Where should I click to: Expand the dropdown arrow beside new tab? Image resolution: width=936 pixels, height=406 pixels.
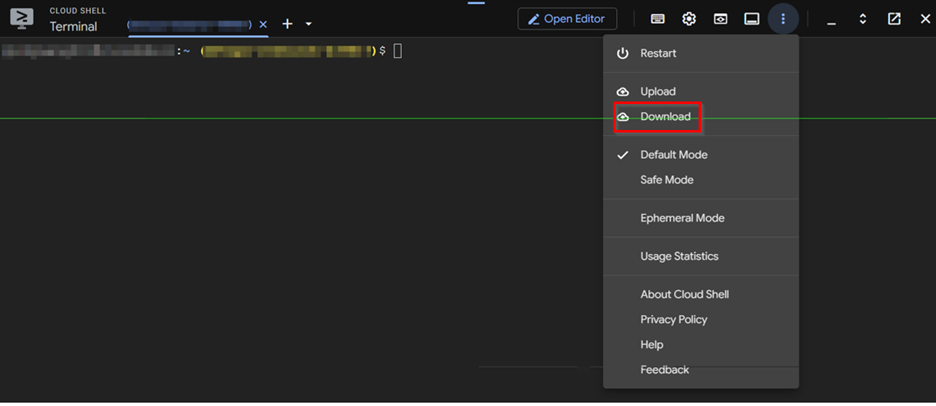pos(309,24)
